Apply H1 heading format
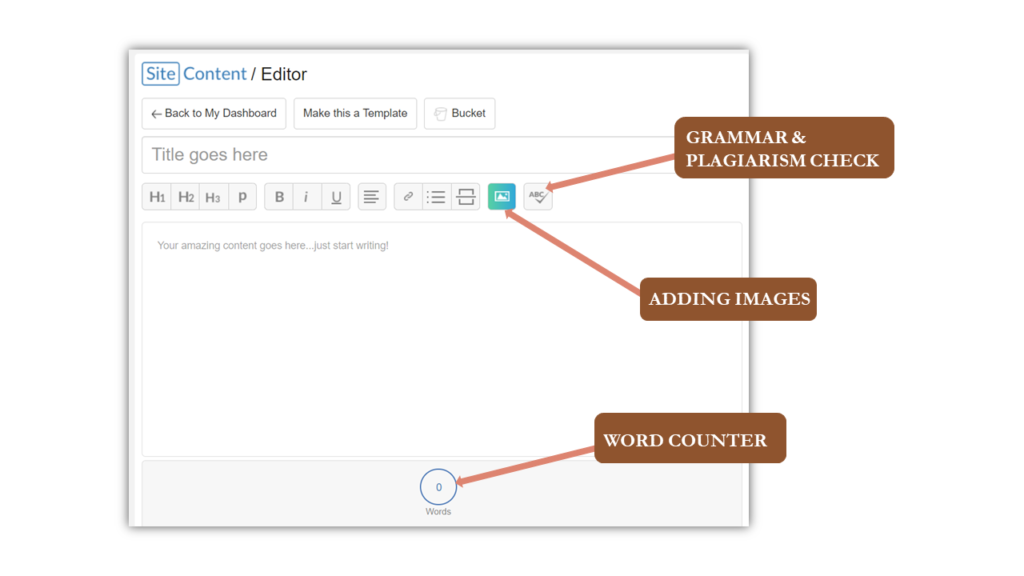1024x576 pixels. pos(157,197)
